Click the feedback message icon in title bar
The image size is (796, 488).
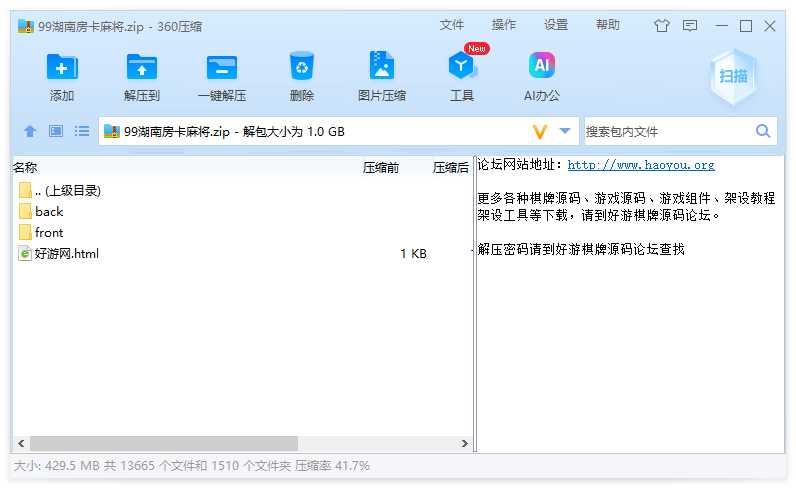tap(690, 25)
